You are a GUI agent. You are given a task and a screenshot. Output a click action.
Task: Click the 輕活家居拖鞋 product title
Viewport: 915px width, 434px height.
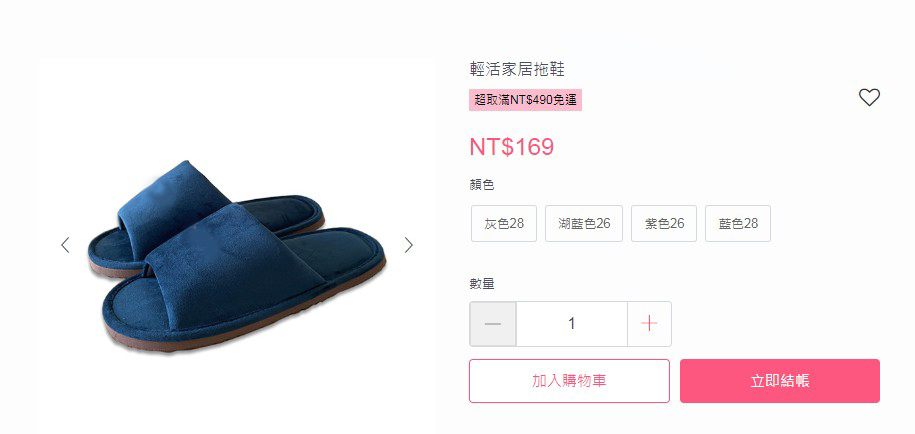click(x=517, y=69)
